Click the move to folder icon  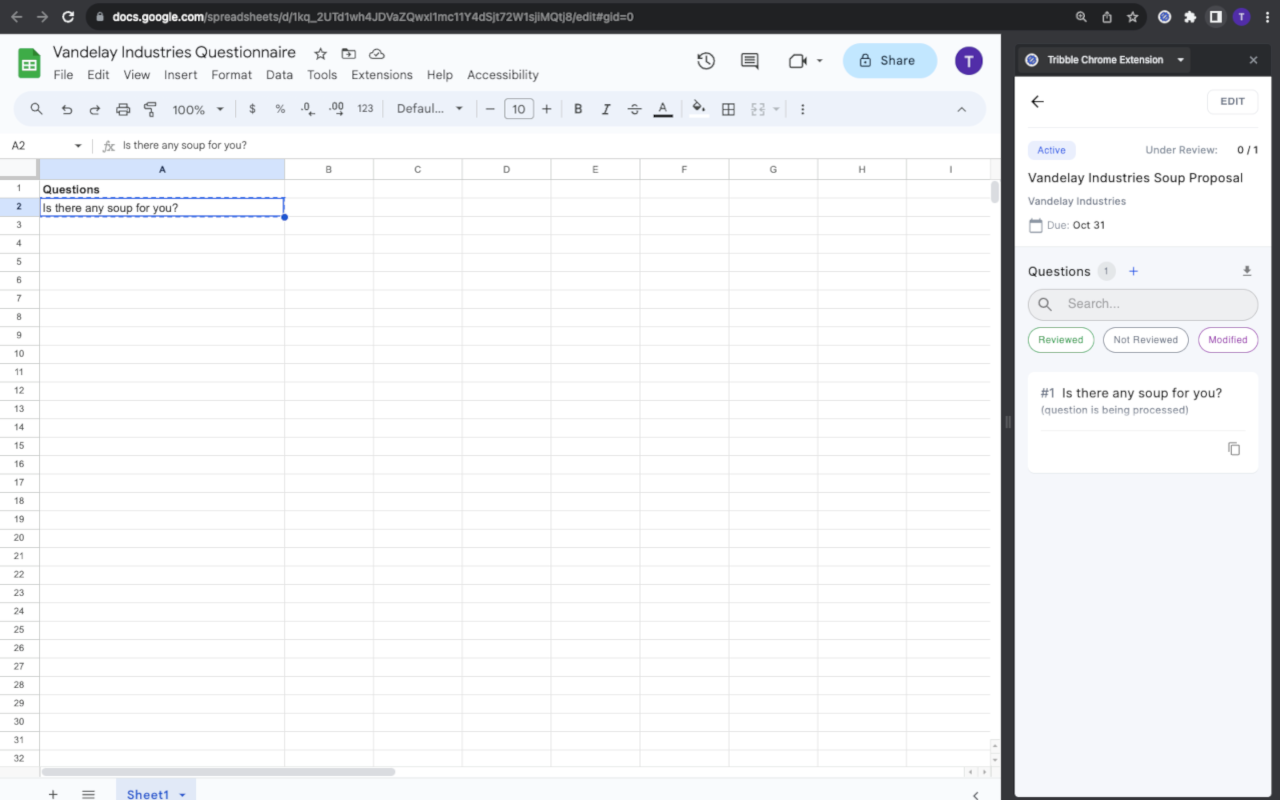pos(348,54)
